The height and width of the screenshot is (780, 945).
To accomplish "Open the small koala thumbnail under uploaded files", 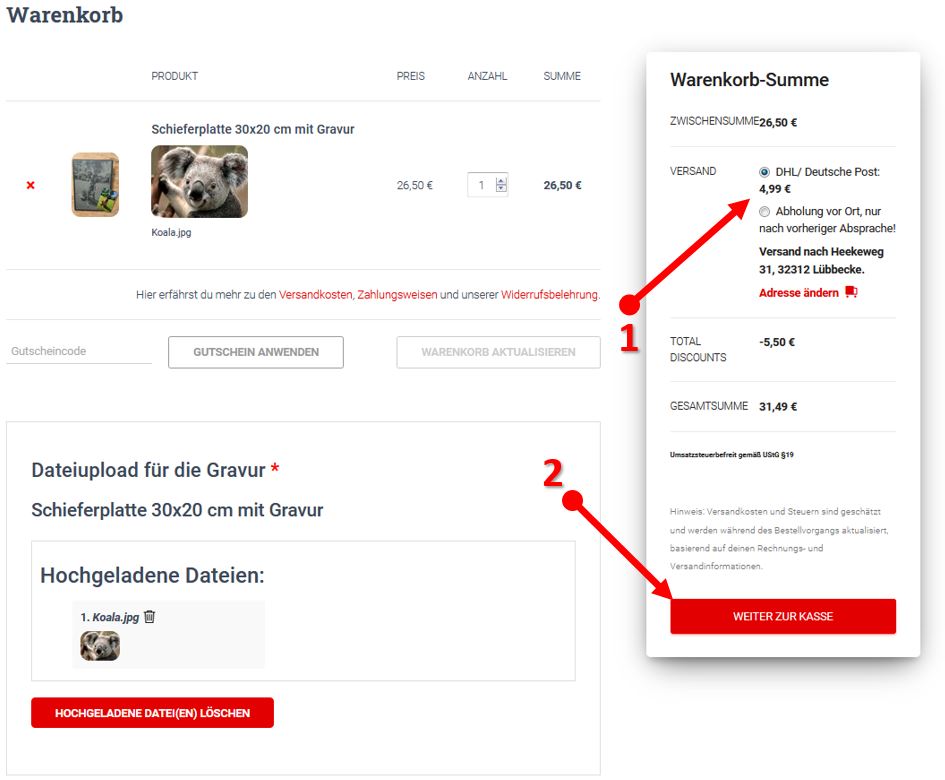I will [x=100, y=646].
